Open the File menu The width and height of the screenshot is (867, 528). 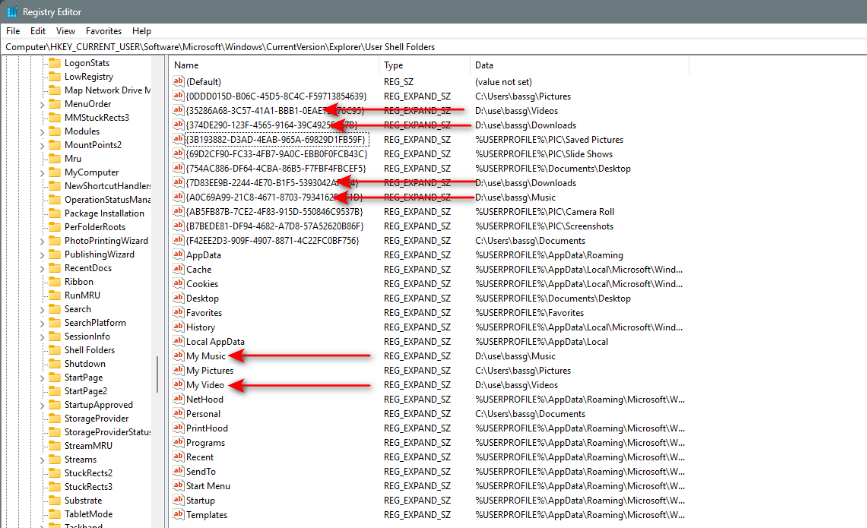(13, 31)
